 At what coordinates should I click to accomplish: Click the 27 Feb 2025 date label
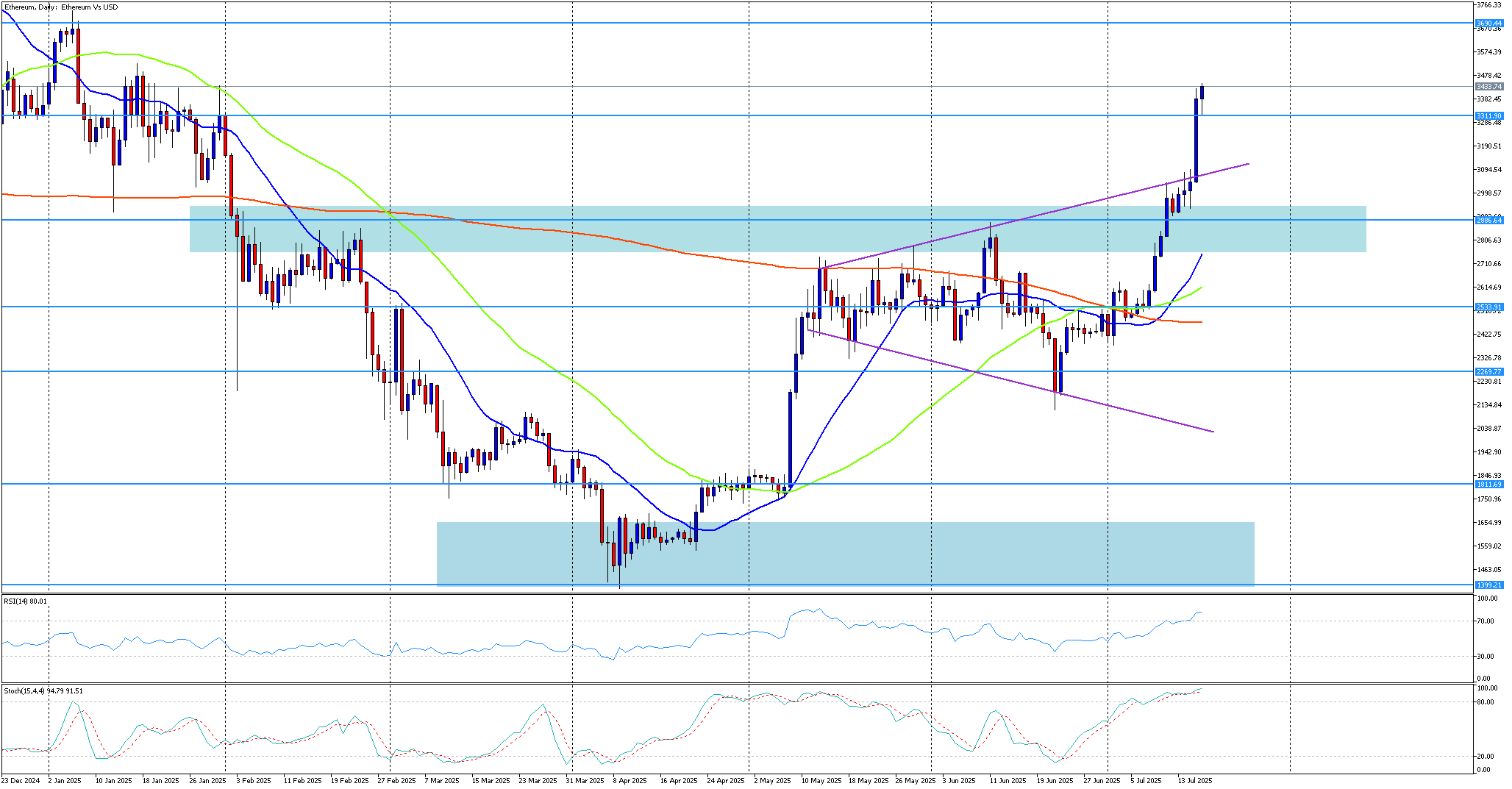coord(396,781)
